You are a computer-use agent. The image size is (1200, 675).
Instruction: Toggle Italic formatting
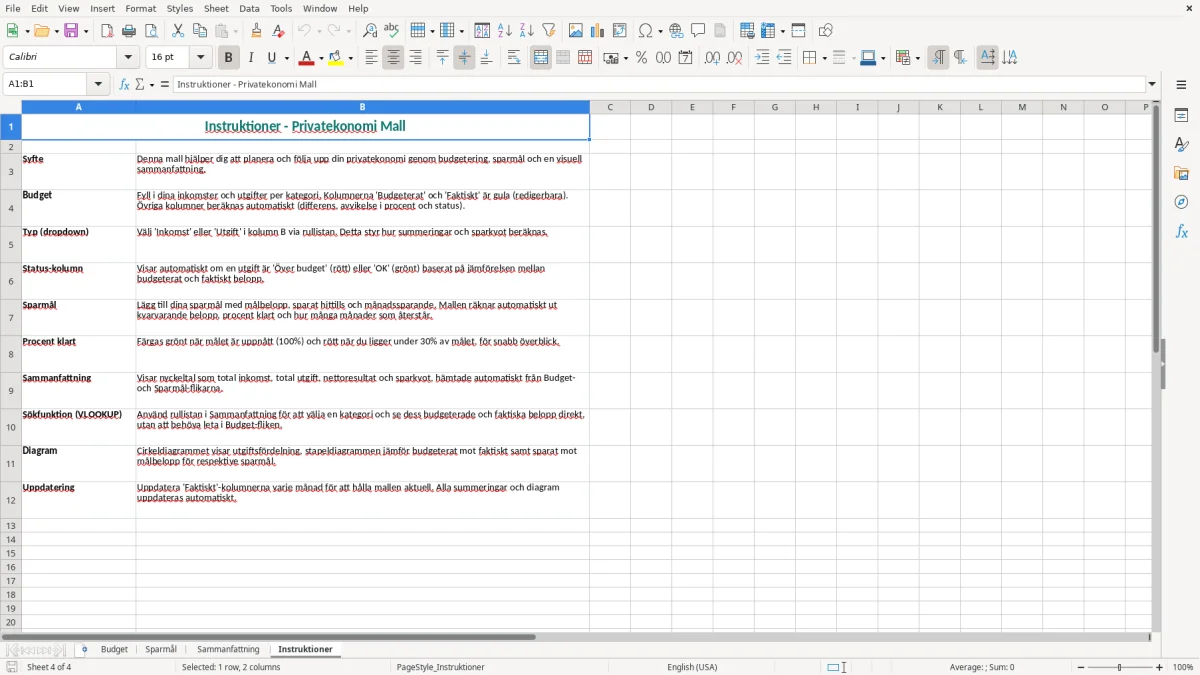251,58
